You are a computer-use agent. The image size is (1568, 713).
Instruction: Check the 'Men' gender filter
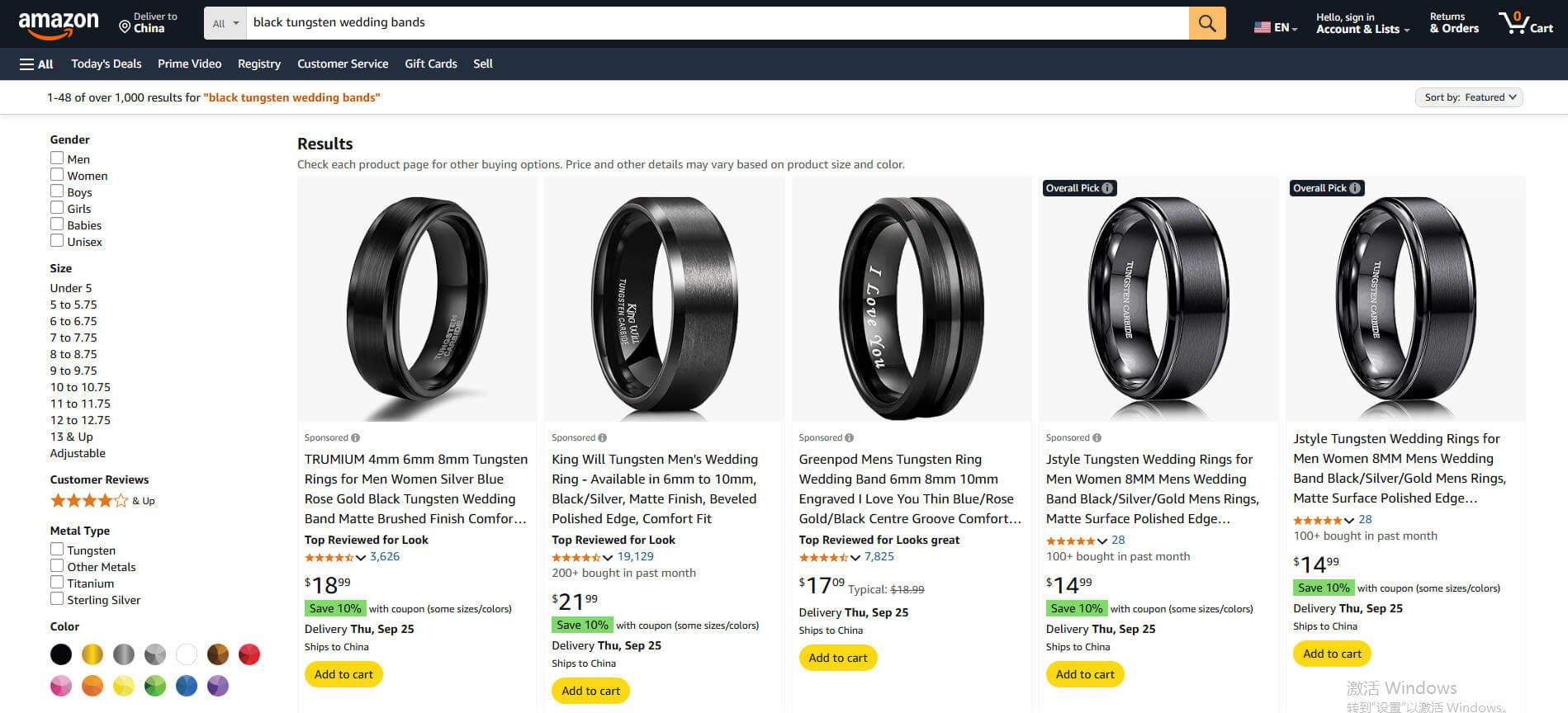tap(55, 158)
